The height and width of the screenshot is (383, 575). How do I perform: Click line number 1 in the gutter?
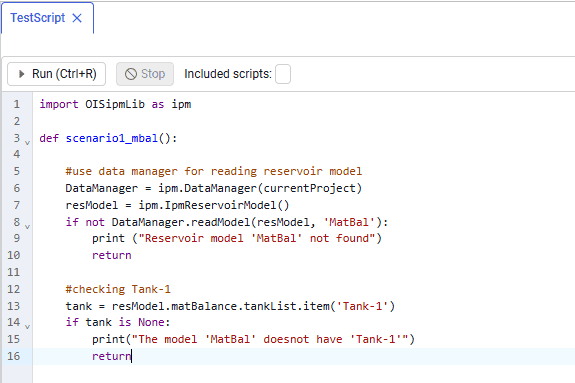(17, 105)
